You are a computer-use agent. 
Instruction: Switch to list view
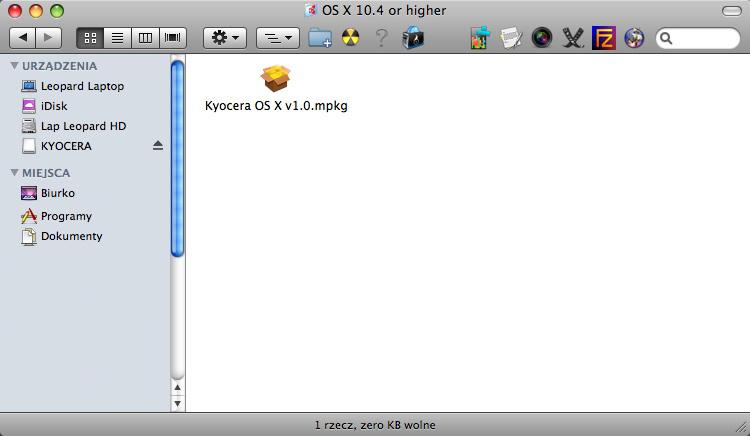[x=117, y=38]
